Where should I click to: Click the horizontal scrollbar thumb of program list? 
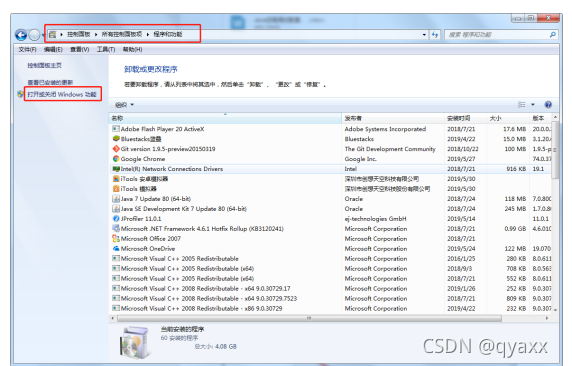[309, 318]
